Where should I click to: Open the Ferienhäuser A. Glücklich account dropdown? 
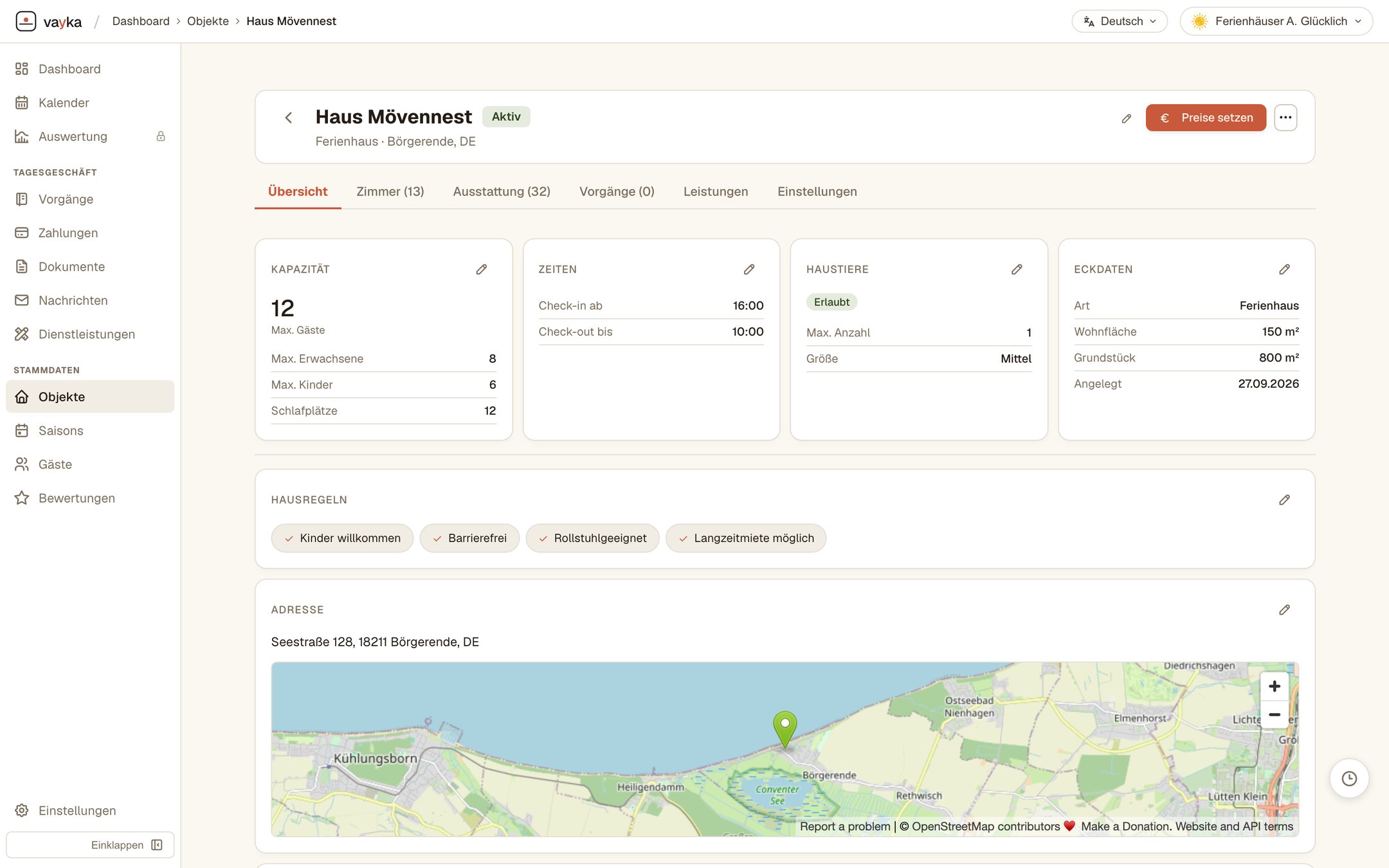coord(1276,21)
